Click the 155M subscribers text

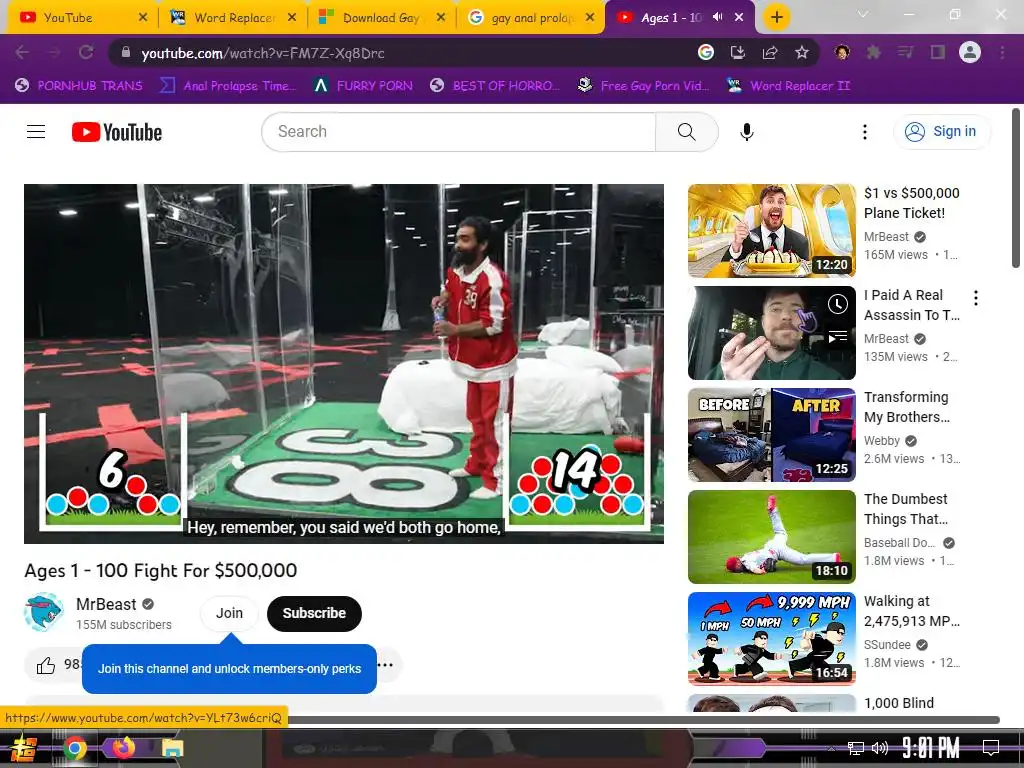click(x=123, y=625)
